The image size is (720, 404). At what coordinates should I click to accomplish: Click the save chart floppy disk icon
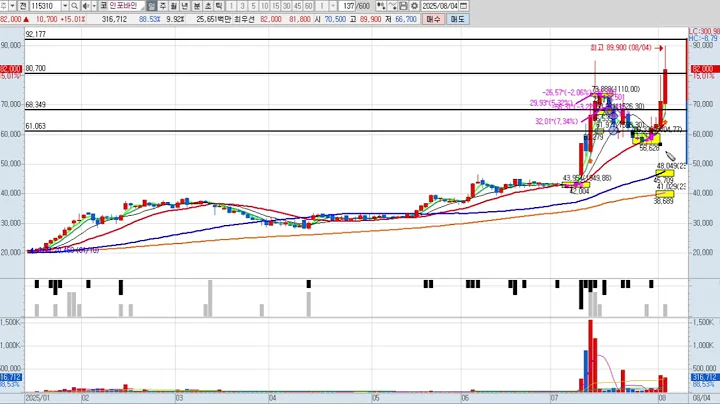[403, 6]
